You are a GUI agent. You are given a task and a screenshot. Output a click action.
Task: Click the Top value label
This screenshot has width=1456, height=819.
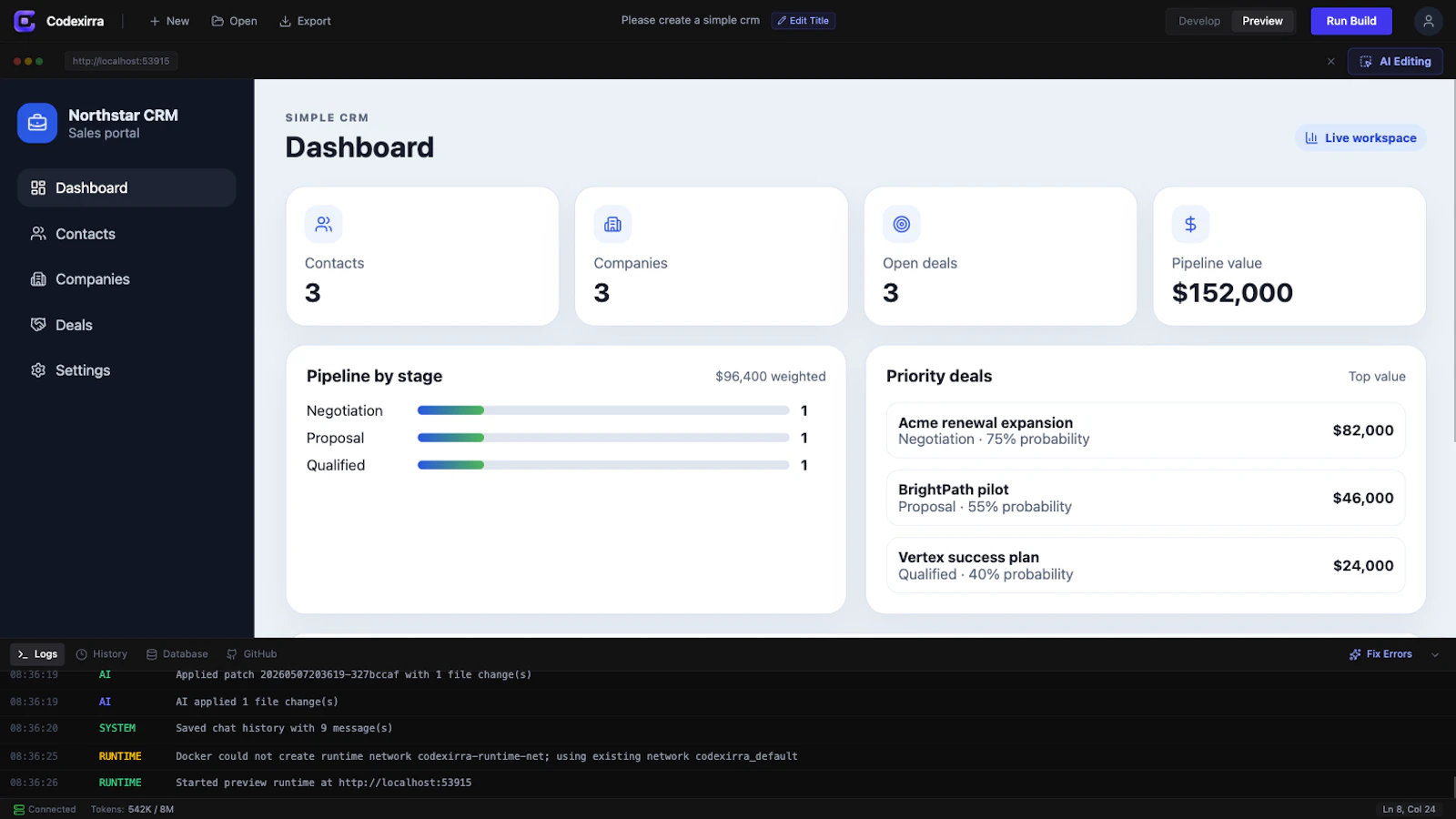pos(1377,377)
